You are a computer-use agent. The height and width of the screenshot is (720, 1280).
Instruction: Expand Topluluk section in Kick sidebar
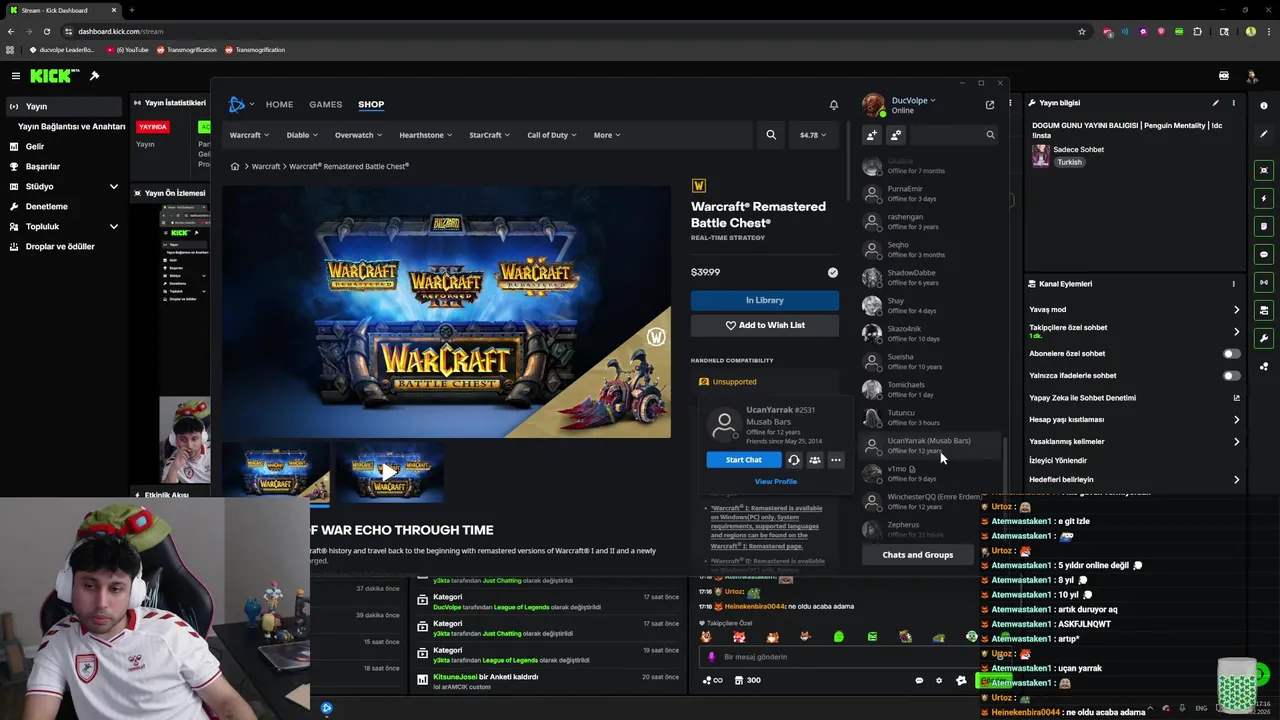[x=113, y=227]
